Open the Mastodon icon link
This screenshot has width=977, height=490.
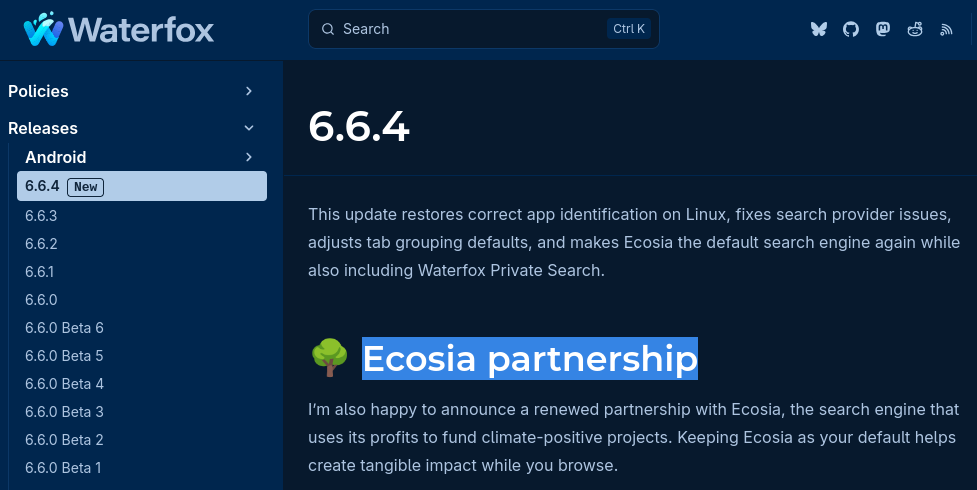(x=883, y=29)
